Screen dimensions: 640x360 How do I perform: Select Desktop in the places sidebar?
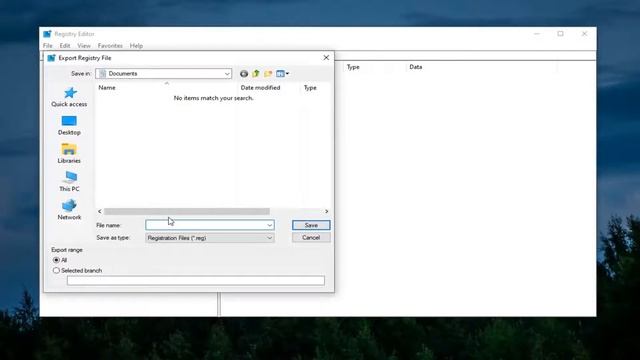(x=69, y=125)
